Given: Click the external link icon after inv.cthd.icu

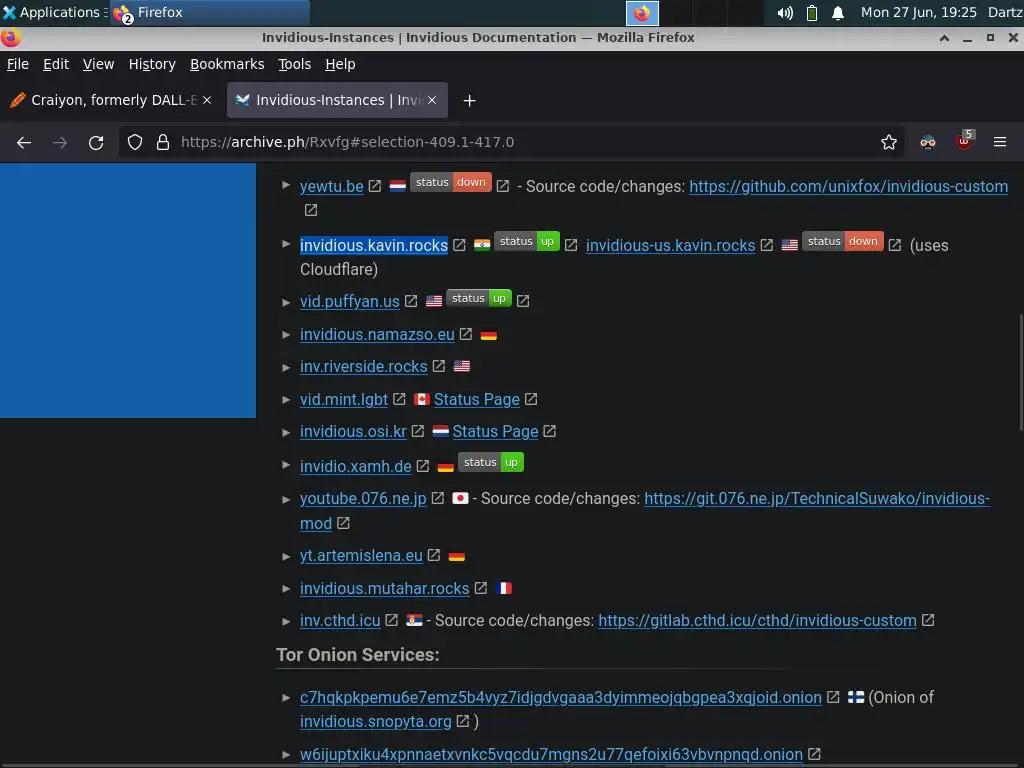Looking at the screenshot, I should click(391, 620).
